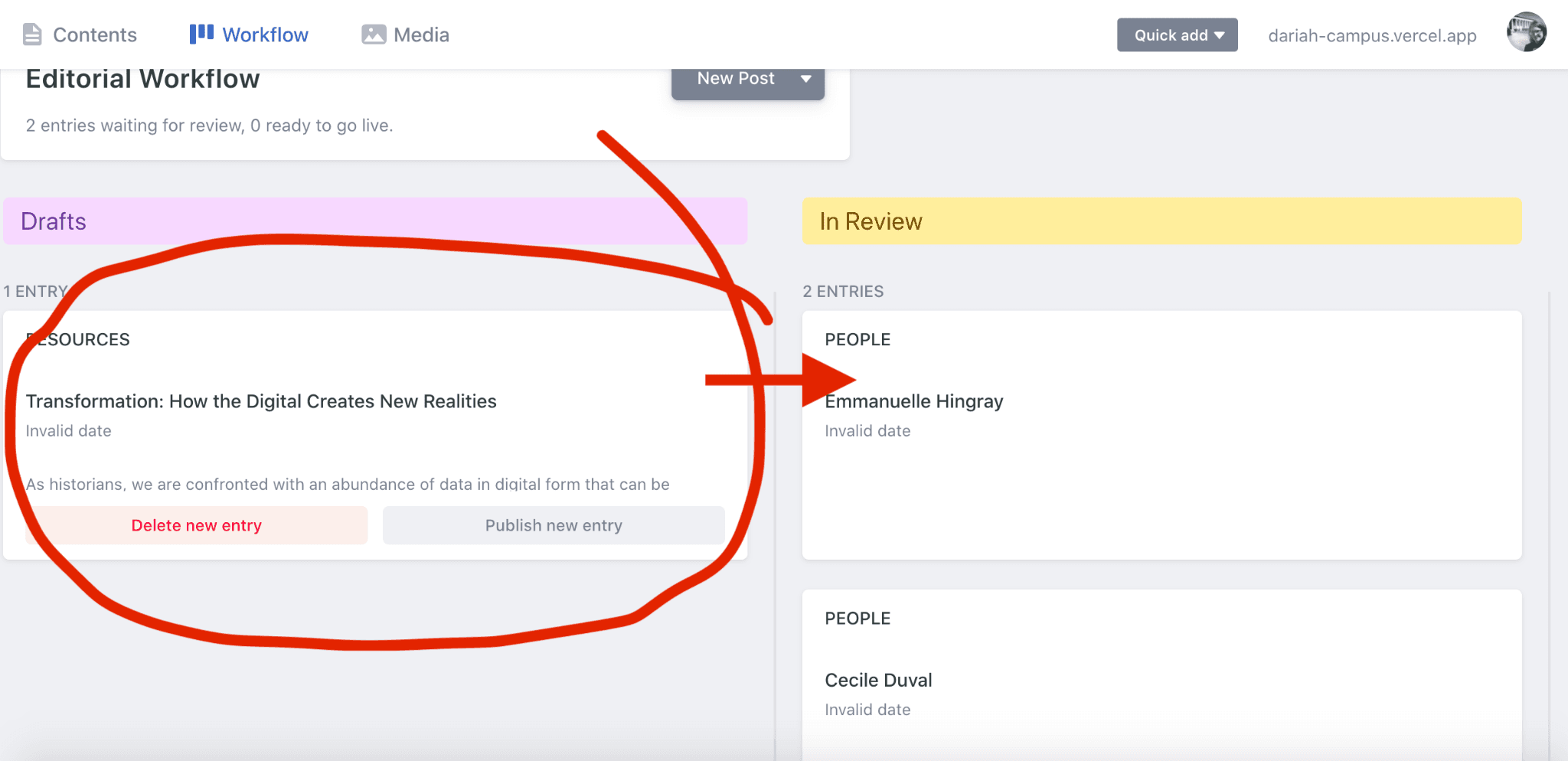
Task: Open Transformation resource draft entry
Action: pos(261,401)
